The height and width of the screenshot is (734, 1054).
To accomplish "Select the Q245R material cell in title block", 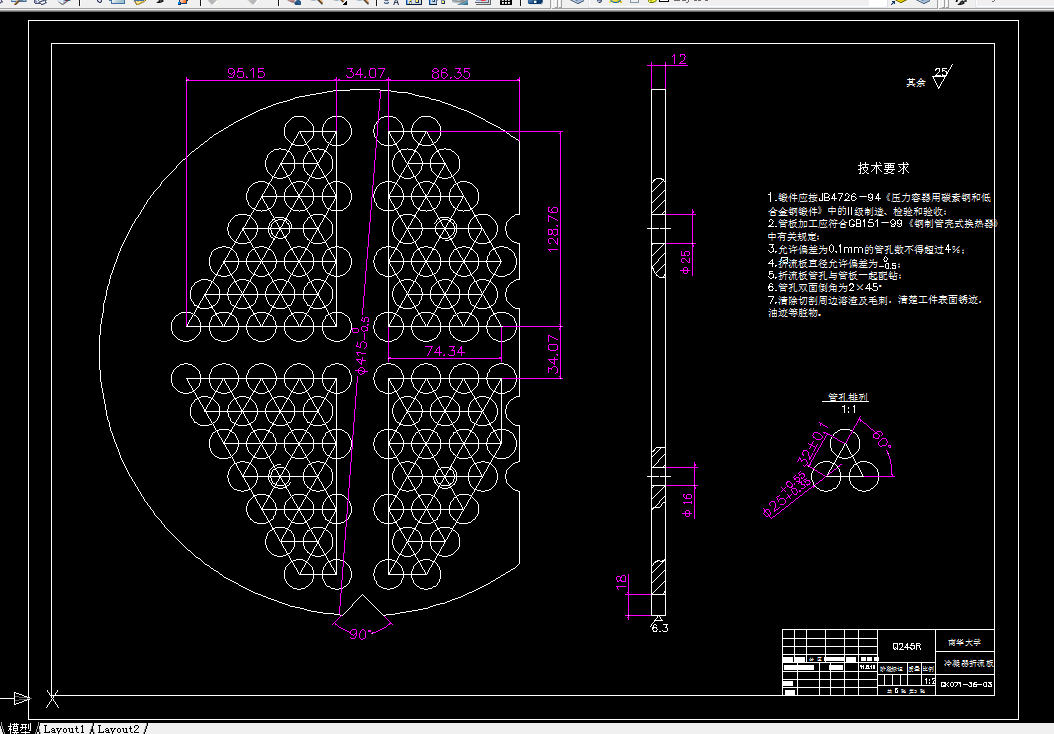I will (x=907, y=647).
